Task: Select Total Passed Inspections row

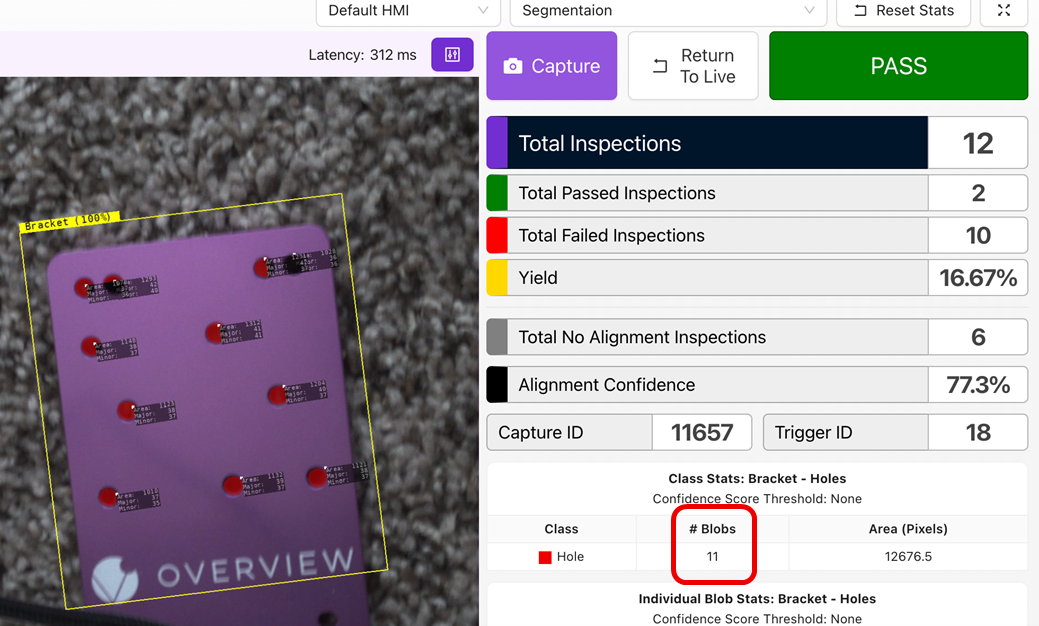Action: tap(757, 193)
